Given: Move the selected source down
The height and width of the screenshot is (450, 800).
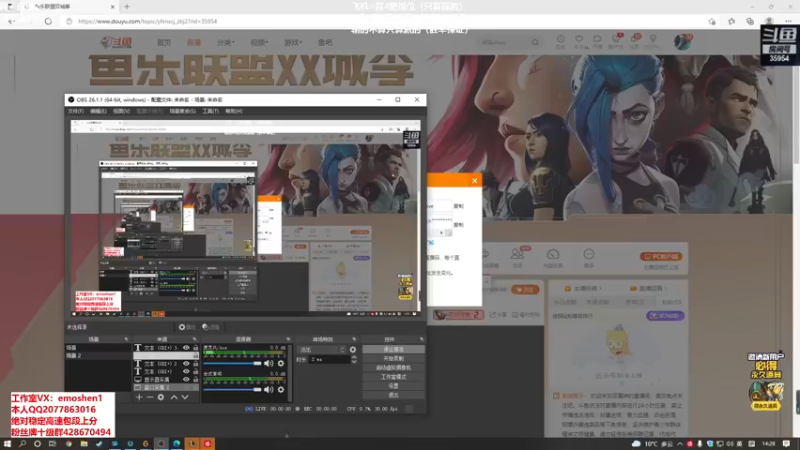Looking at the screenshot, I should [185, 397].
